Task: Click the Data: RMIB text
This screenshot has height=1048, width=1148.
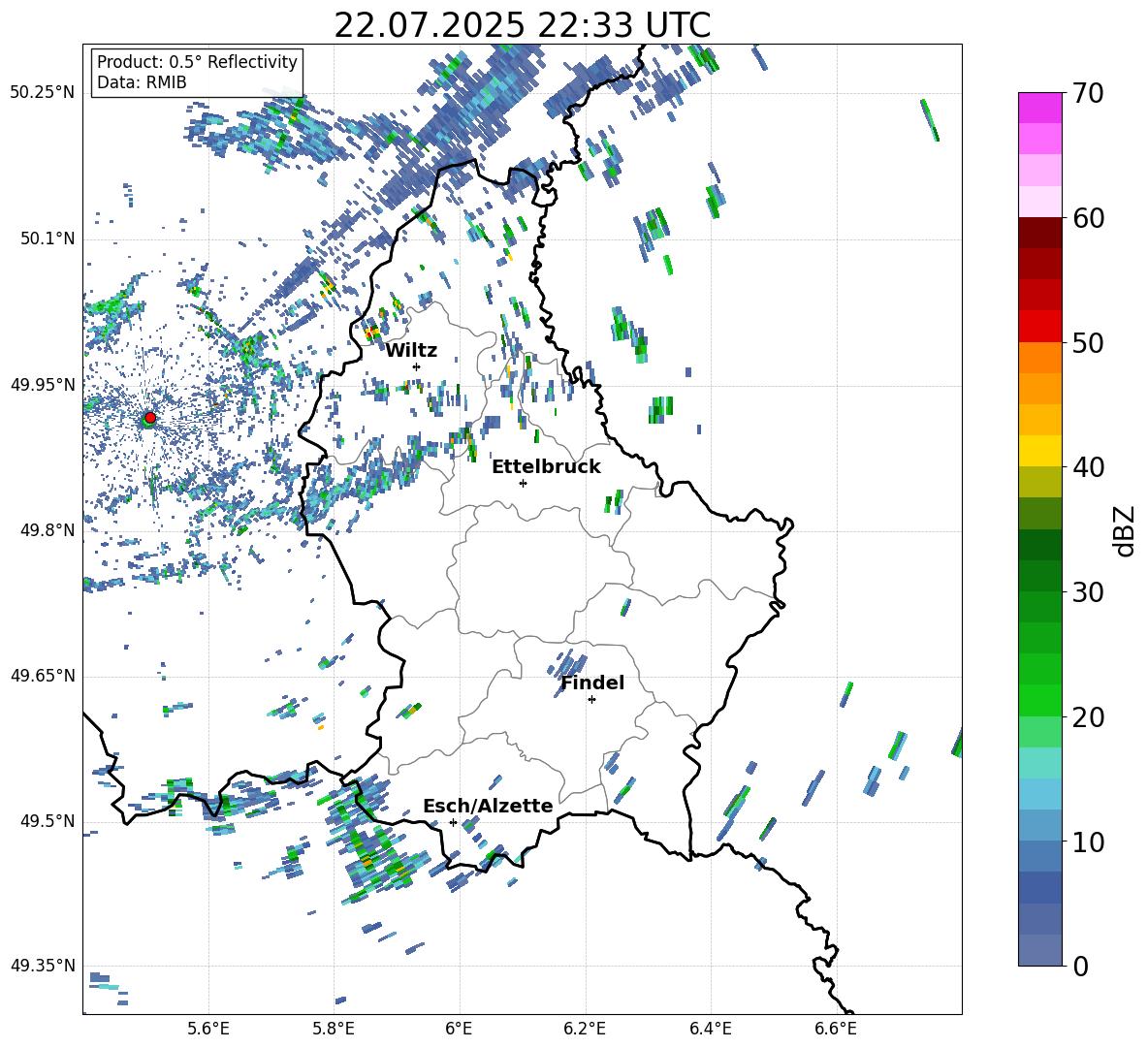Action: [x=142, y=82]
